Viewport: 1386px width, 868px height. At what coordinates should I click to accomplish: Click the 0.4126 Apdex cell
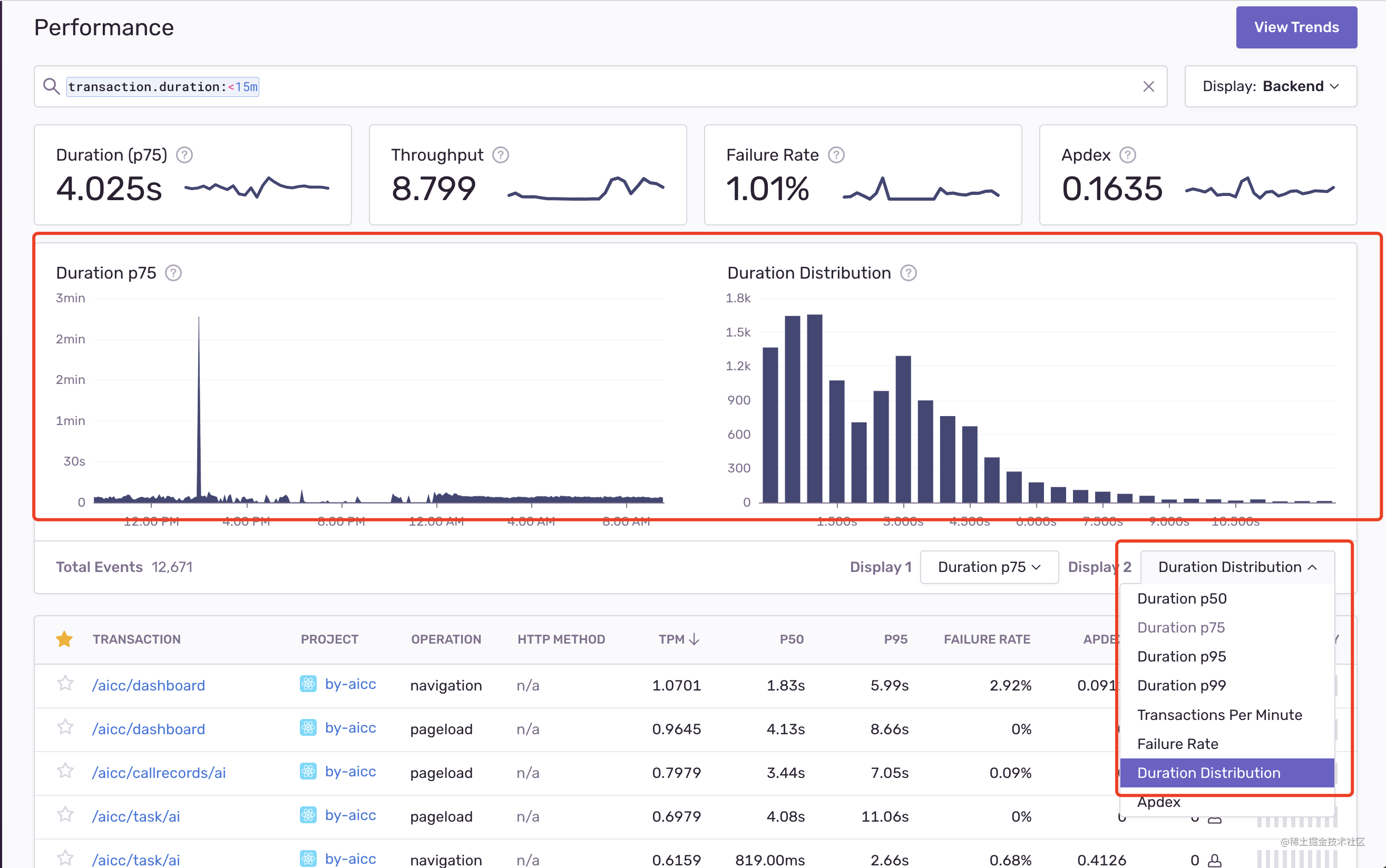point(1101,860)
